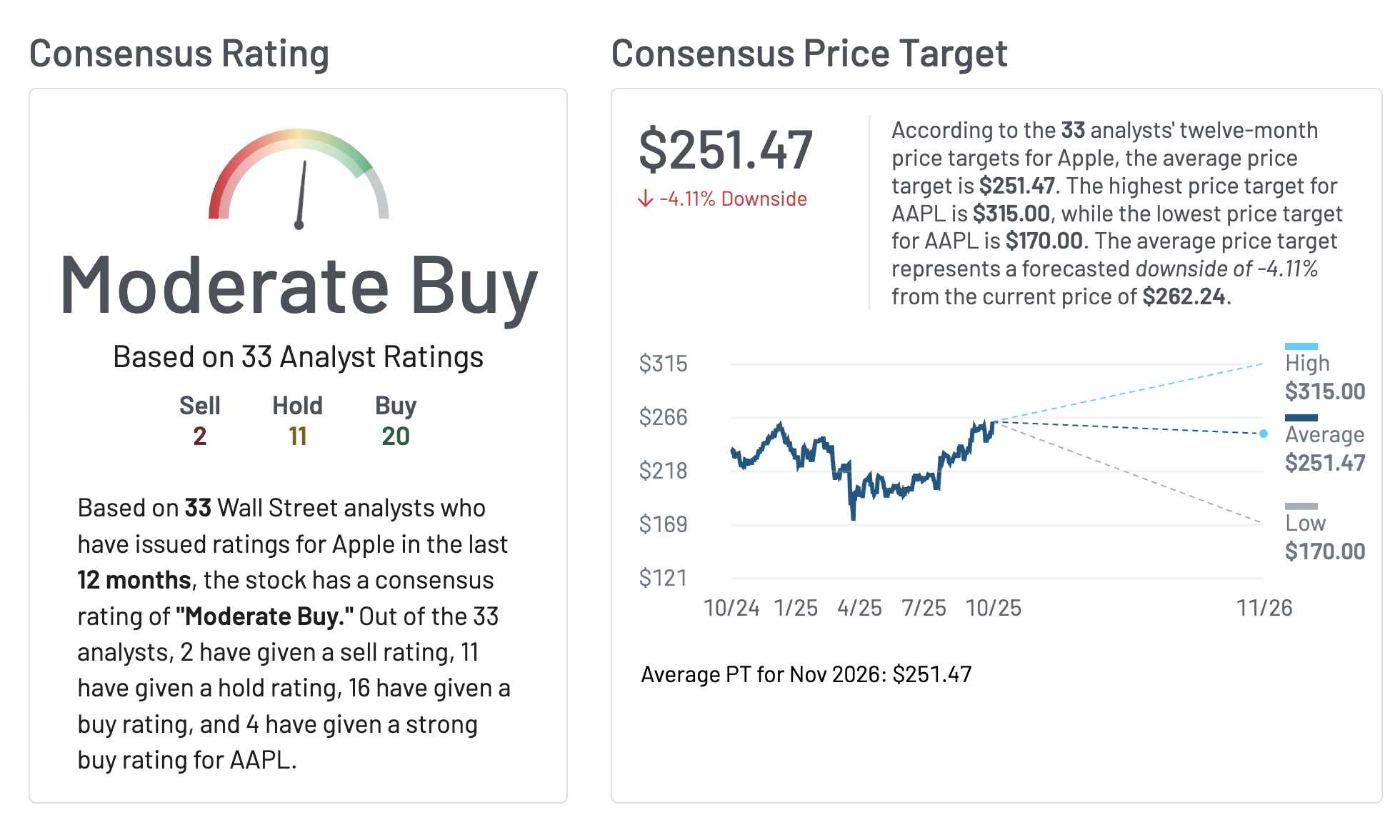Click the red downside arrow icon
Viewport: 1400px width, 840px height.
[645, 199]
